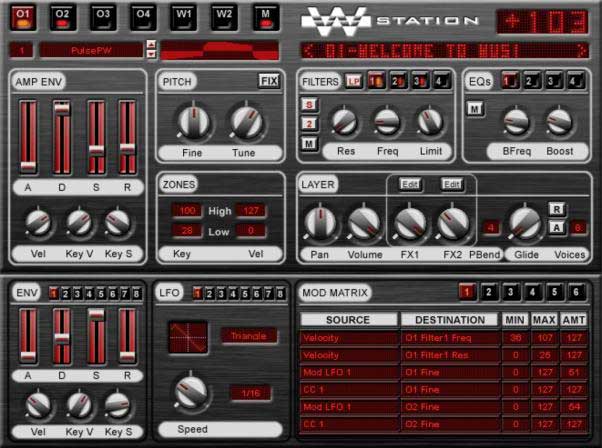Go to previous preset with left arrow
The width and height of the screenshot is (602, 448).
click(x=309, y=50)
